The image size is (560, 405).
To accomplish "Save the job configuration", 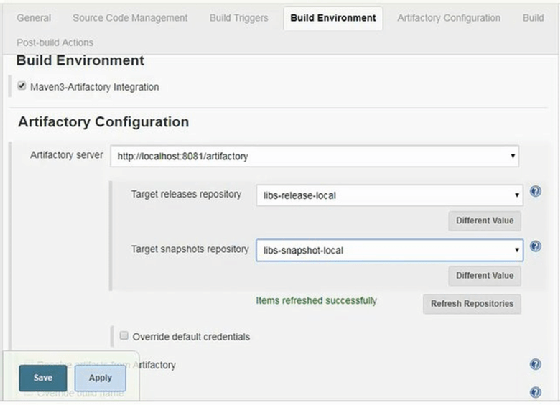I will (43, 378).
